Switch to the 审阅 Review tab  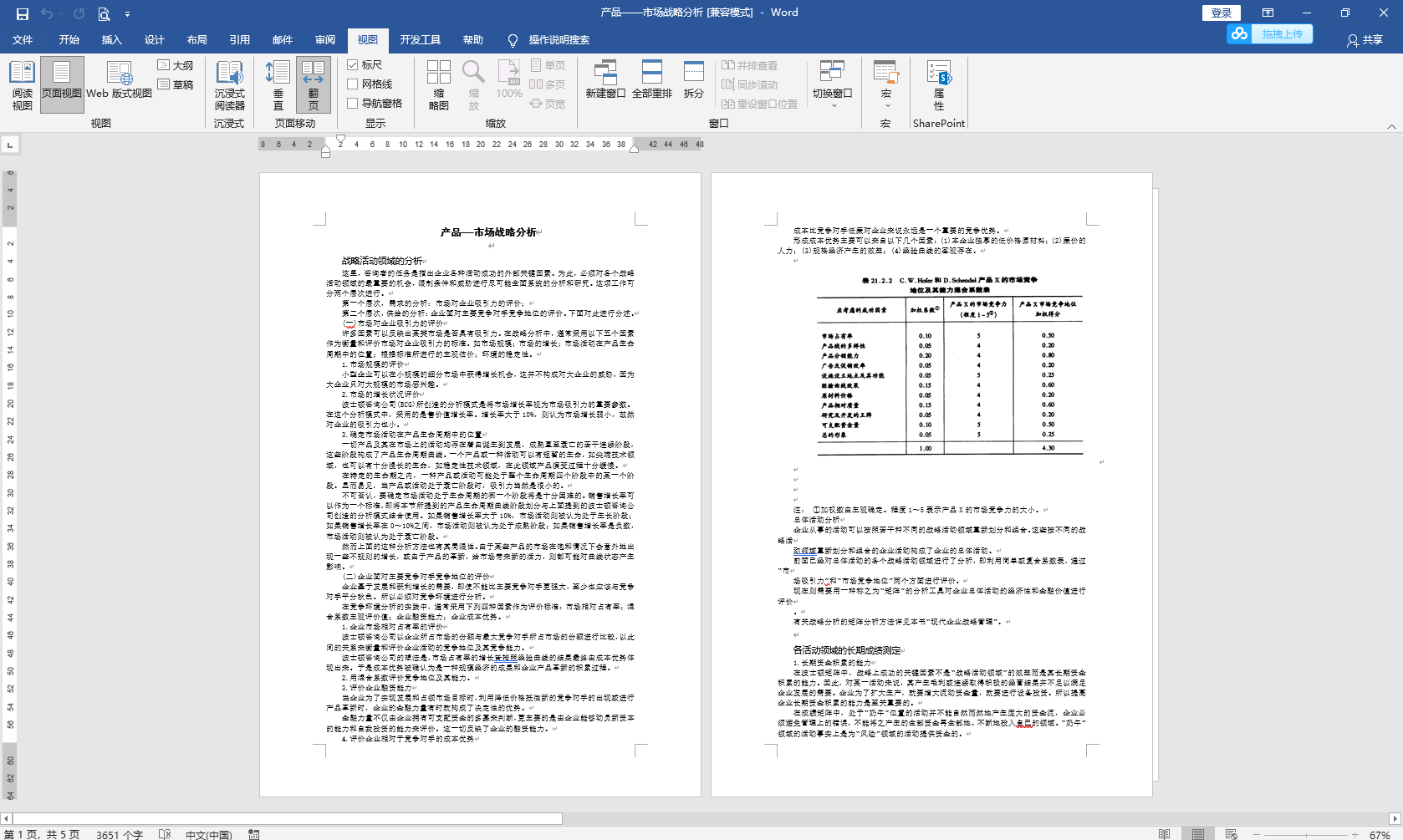click(325, 40)
